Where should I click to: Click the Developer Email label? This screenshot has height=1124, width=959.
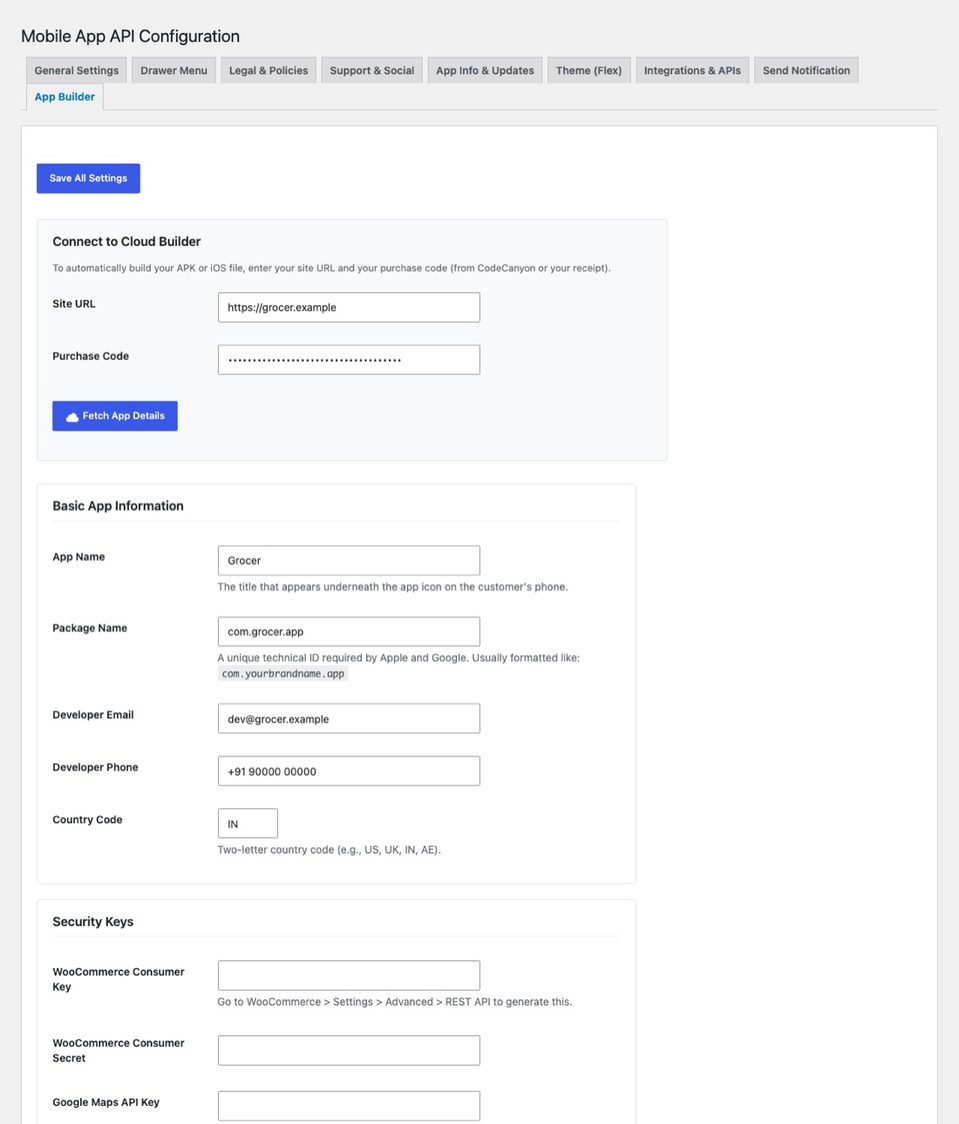point(93,715)
